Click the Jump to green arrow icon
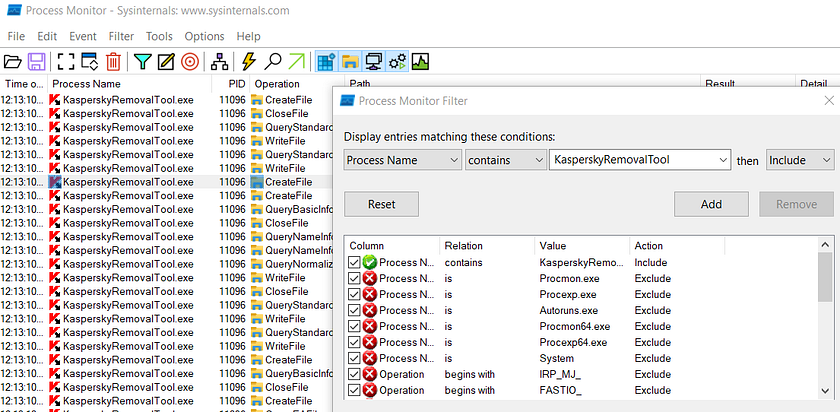The height and width of the screenshot is (412, 840). pyautogui.click(x=296, y=62)
